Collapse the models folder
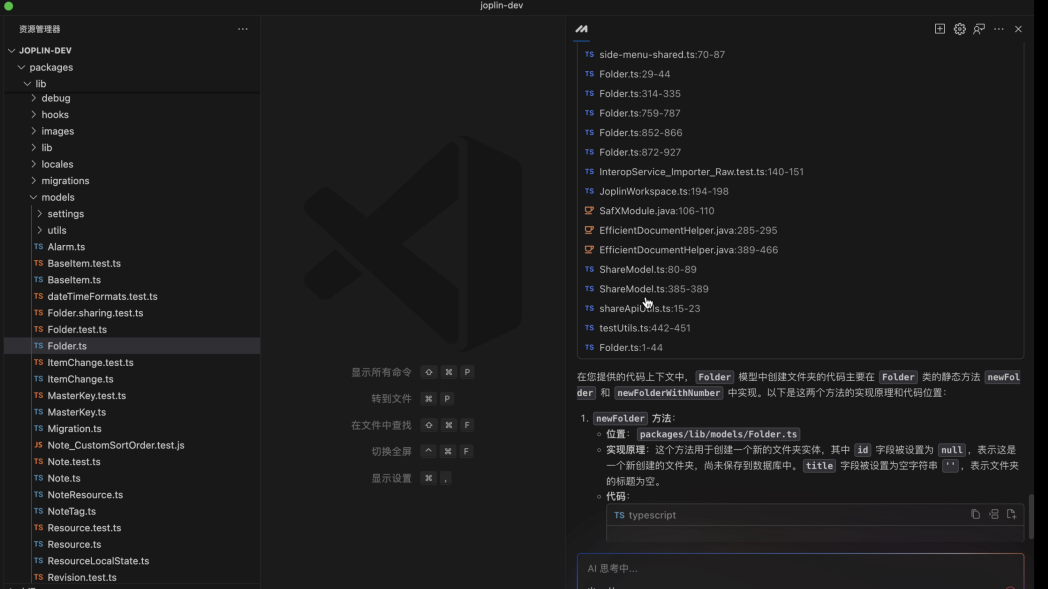 (34, 197)
